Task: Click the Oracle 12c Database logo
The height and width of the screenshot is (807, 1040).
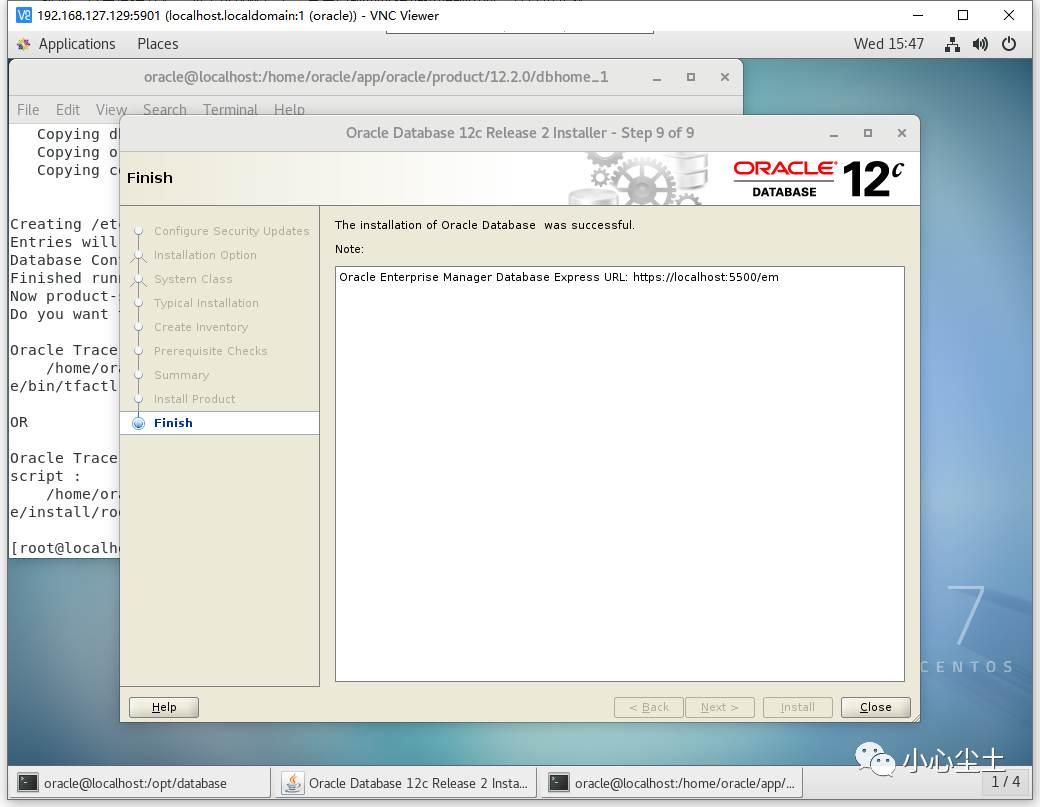Action: [818, 179]
